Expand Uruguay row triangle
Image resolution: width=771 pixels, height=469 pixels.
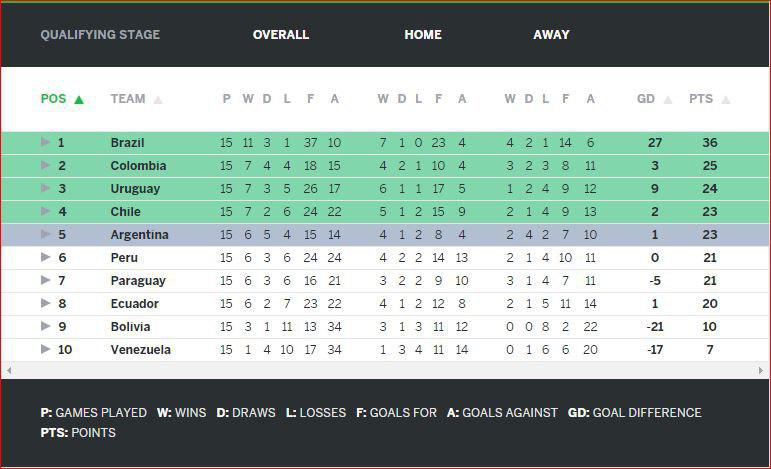click(x=45, y=189)
